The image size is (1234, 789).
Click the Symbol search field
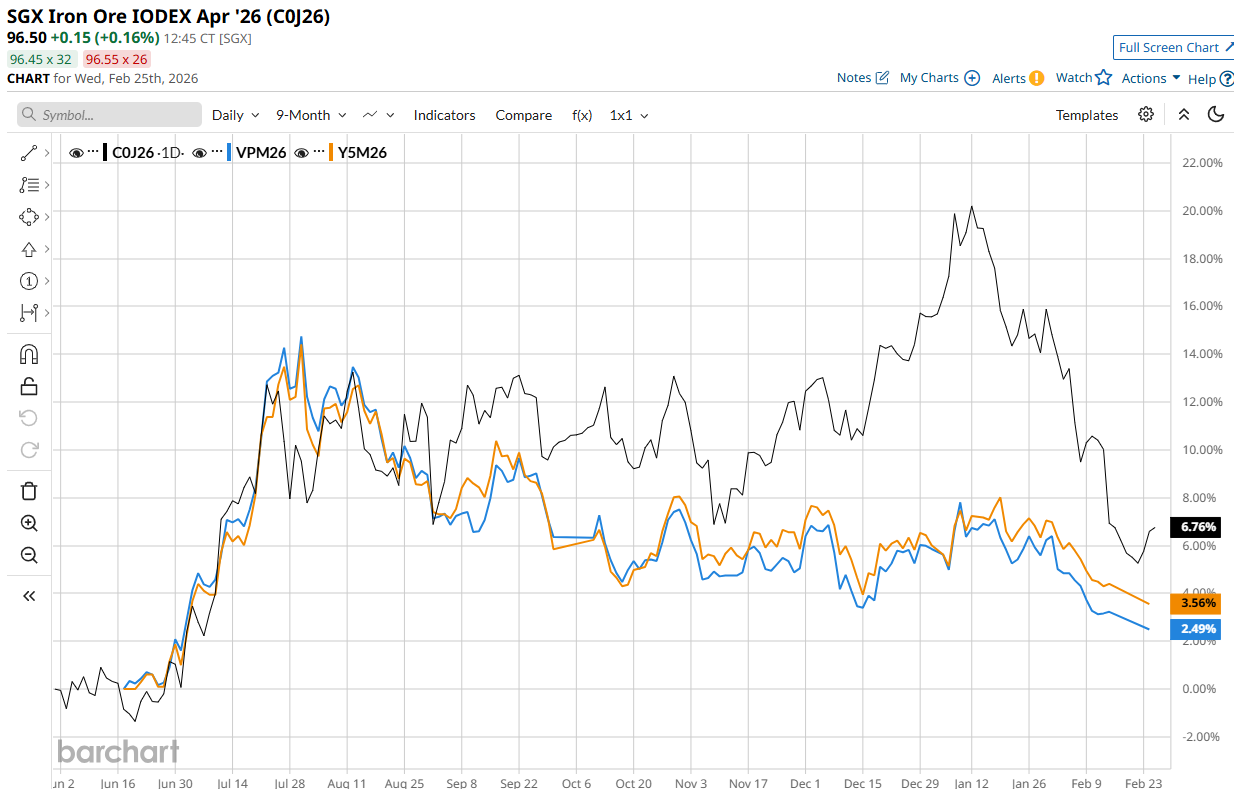(x=110, y=115)
